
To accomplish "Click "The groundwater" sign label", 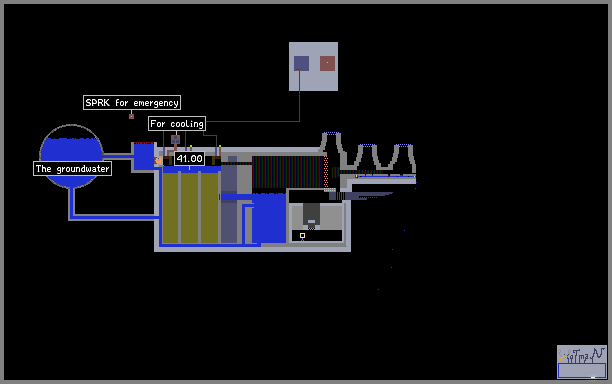I will point(73,169).
